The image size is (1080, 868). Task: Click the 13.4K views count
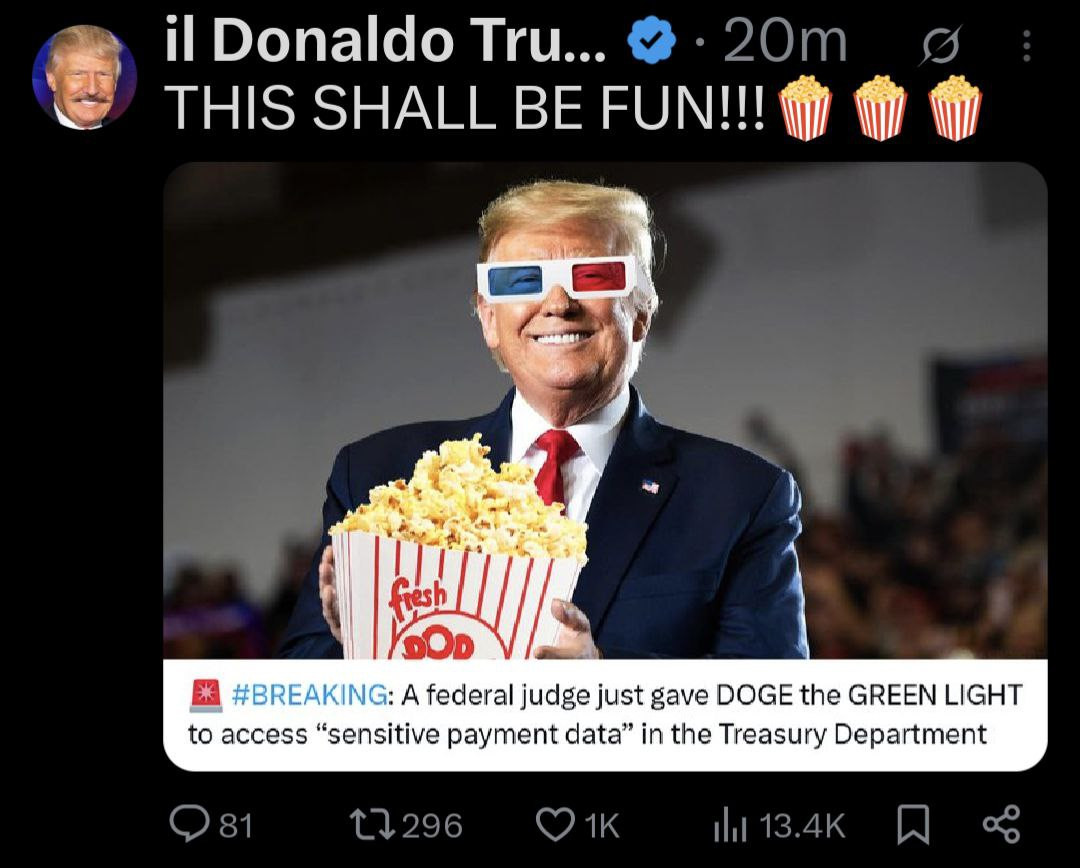pyautogui.click(x=802, y=825)
